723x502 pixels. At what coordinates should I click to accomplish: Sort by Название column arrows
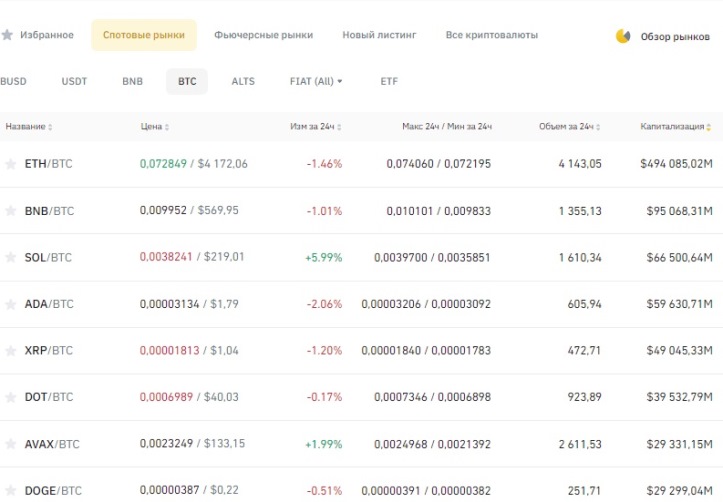point(50,127)
